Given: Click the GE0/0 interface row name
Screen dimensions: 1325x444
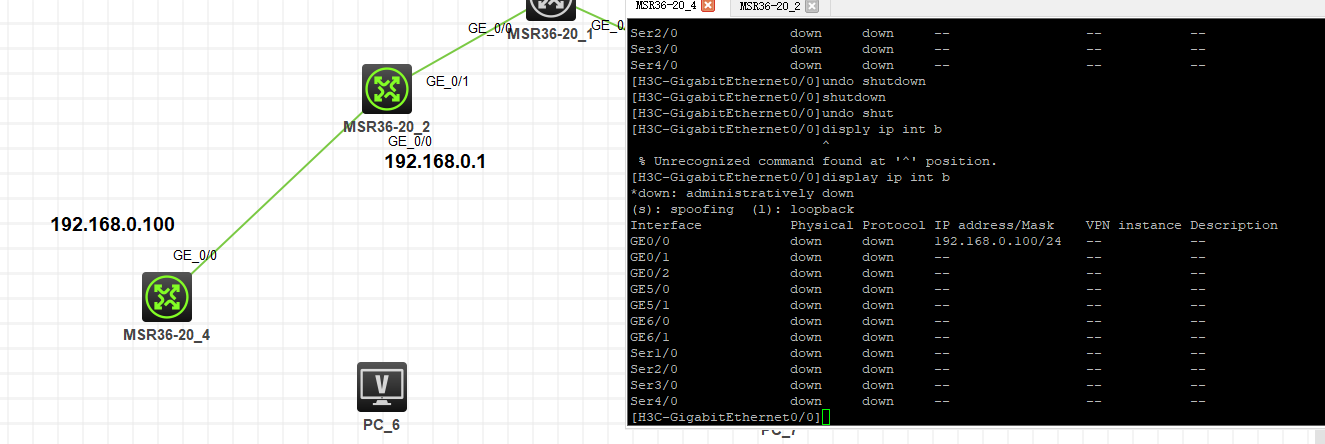Looking at the screenshot, I should coord(650,241).
